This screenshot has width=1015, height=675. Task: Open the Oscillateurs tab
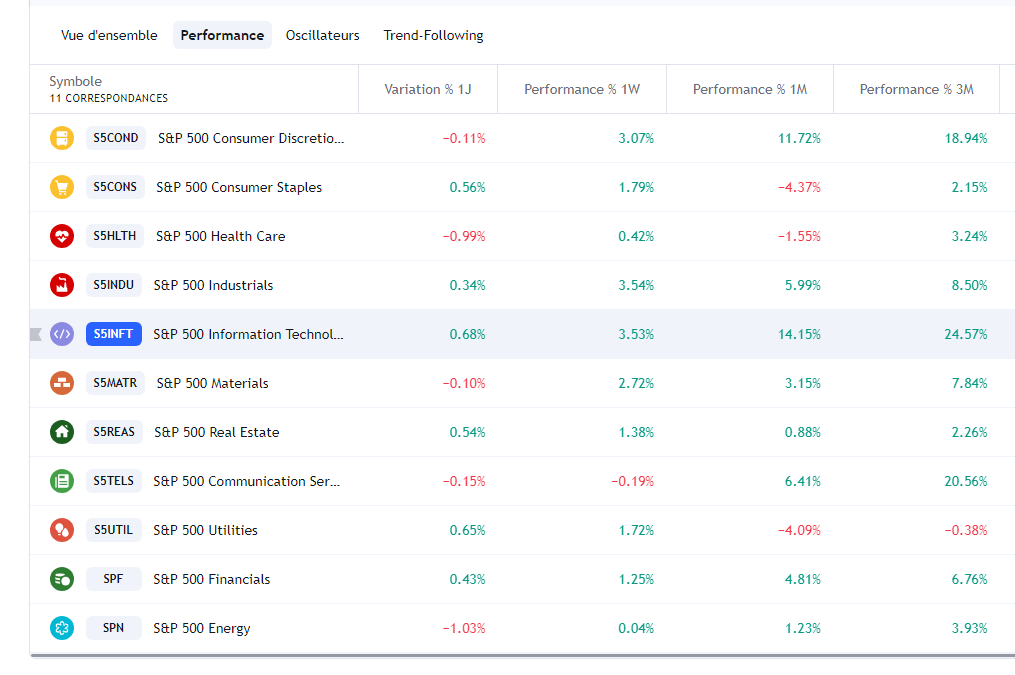[322, 35]
